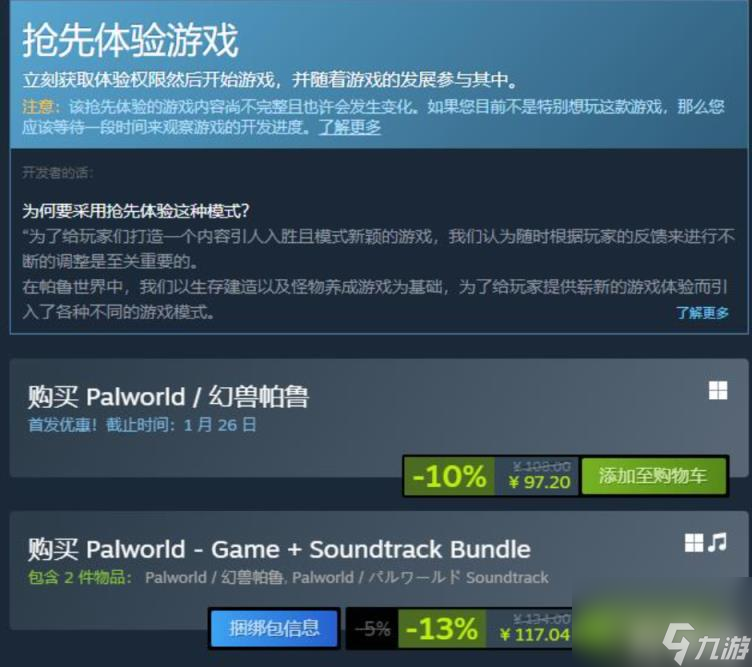The height and width of the screenshot is (667, 752).
Task: Expand developer notes with 了解更多
Action: [702, 313]
